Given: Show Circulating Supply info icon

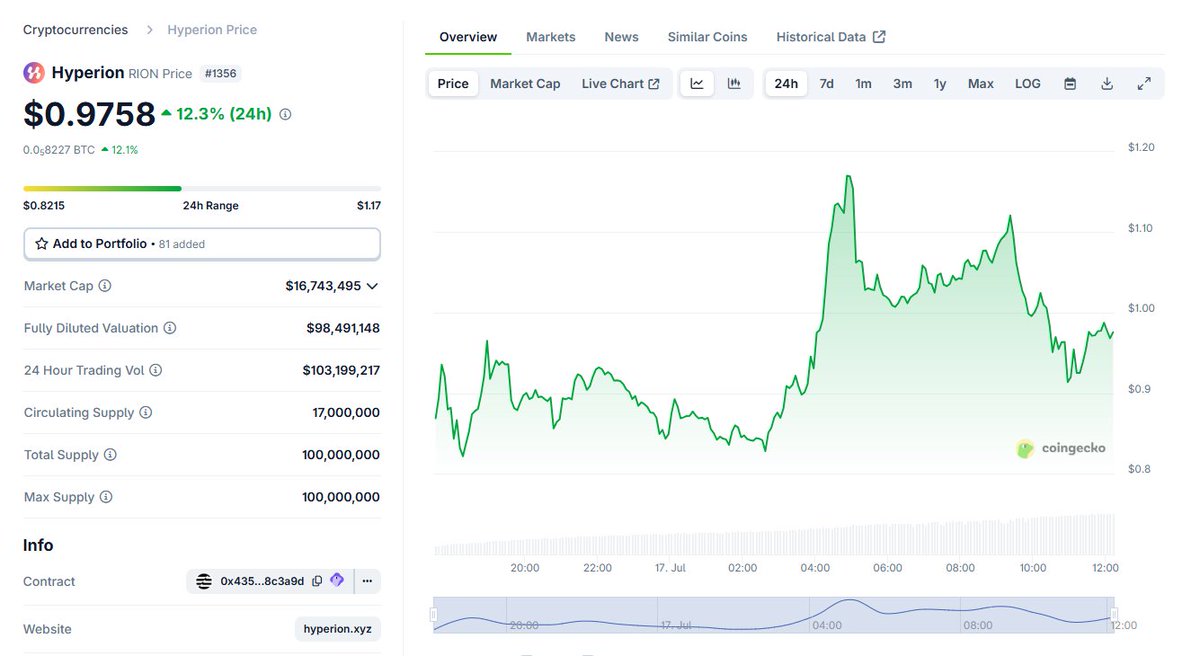Looking at the screenshot, I should (146, 412).
